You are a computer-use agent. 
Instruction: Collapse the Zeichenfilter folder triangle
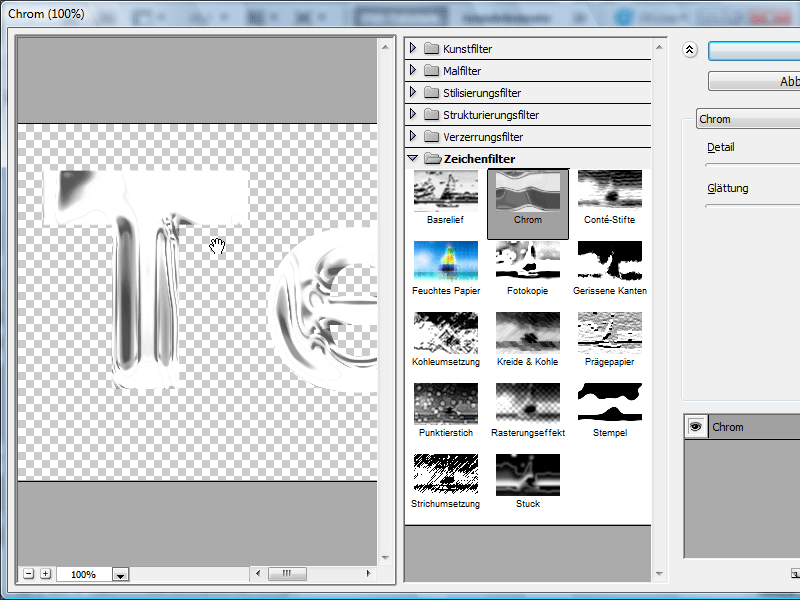(x=413, y=158)
